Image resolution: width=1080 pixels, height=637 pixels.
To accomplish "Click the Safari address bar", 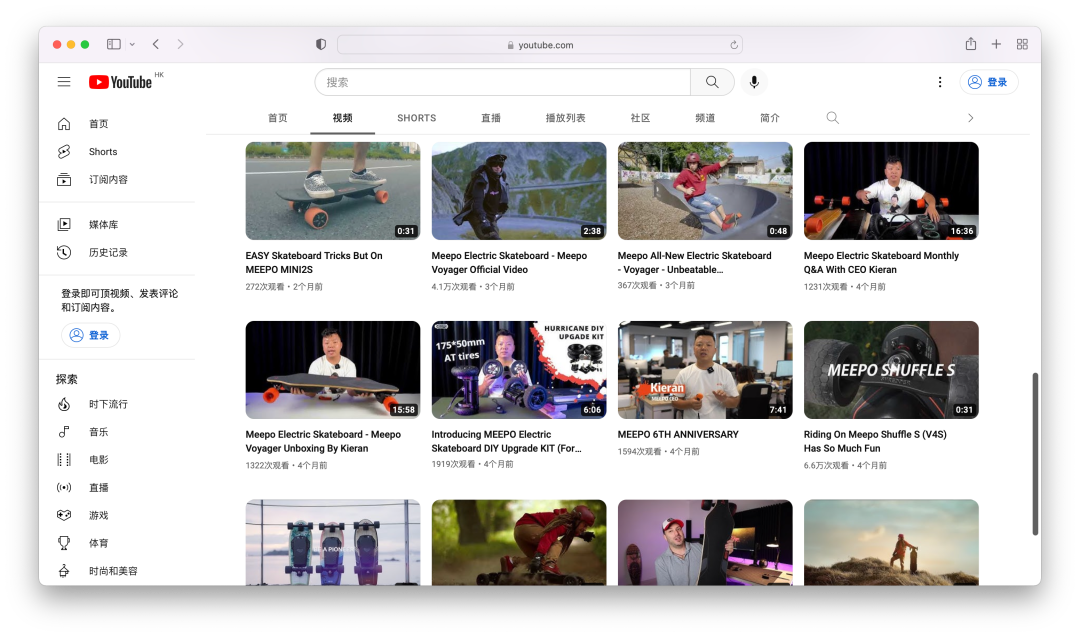I will (539, 45).
